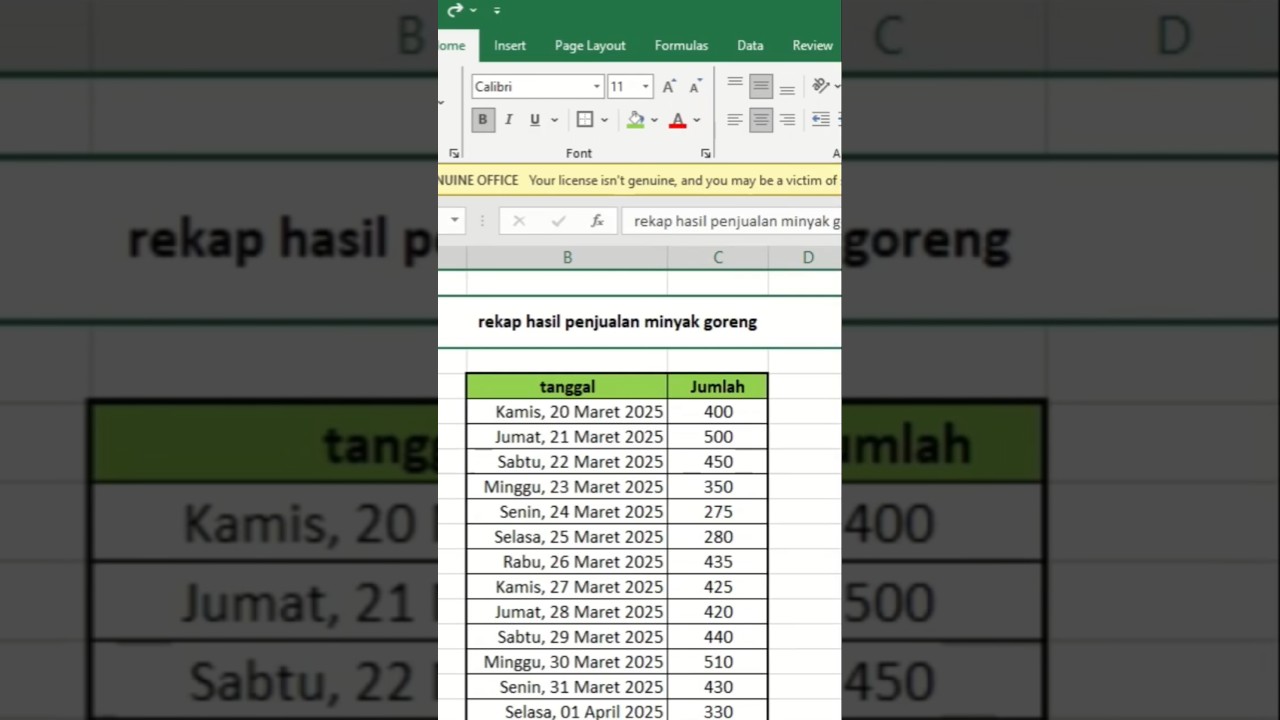The image size is (1280, 720).
Task: Select column B header
Action: click(567, 258)
